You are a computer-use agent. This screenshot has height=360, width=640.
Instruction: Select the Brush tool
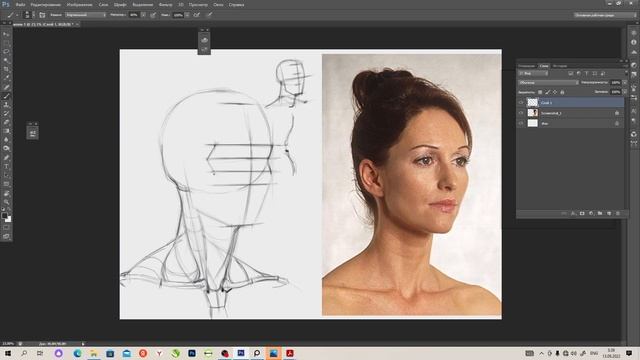pyautogui.click(x=6, y=96)
